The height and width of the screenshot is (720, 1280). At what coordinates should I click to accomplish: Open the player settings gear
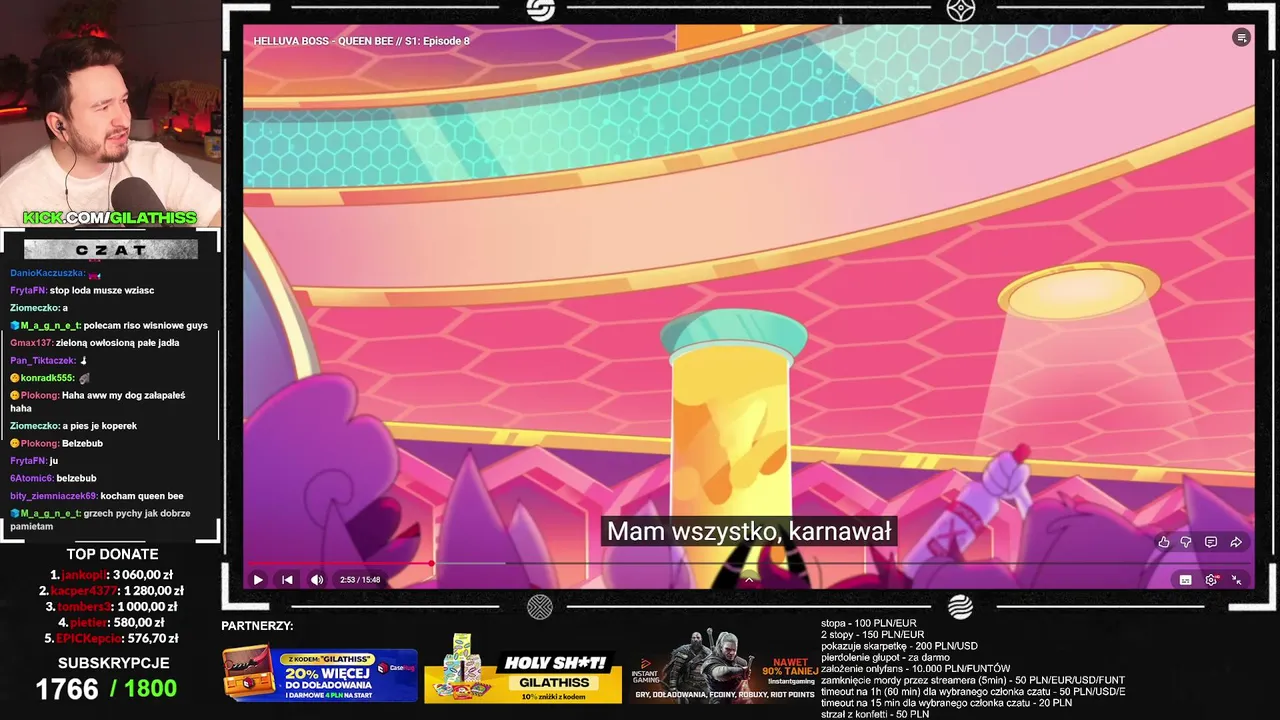1211,580
